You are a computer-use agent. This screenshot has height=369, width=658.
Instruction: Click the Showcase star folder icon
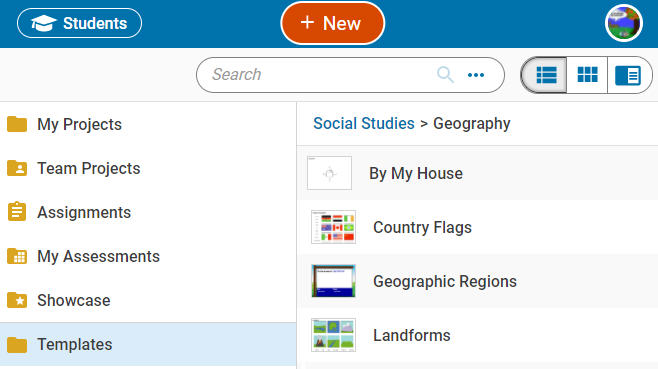17,300
